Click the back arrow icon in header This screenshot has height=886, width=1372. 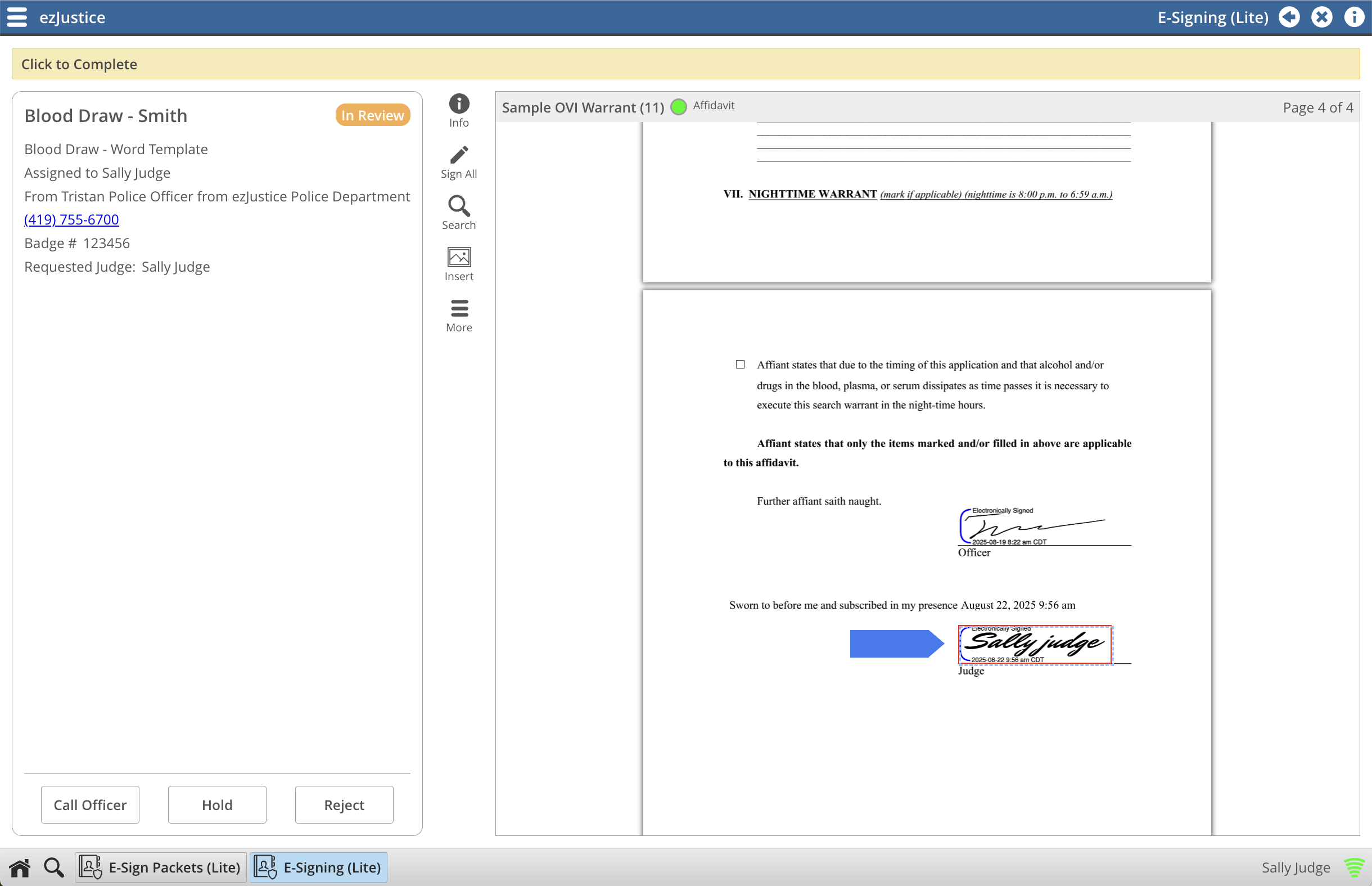coord(1289,17)
